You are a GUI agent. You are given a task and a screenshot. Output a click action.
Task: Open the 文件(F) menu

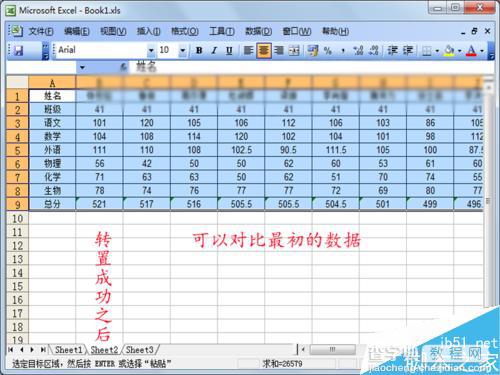tap(41, 31)
